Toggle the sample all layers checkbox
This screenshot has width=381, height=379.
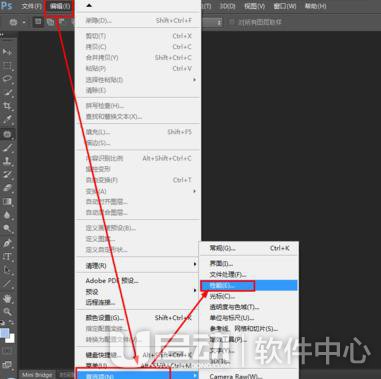tap(232, 22)
